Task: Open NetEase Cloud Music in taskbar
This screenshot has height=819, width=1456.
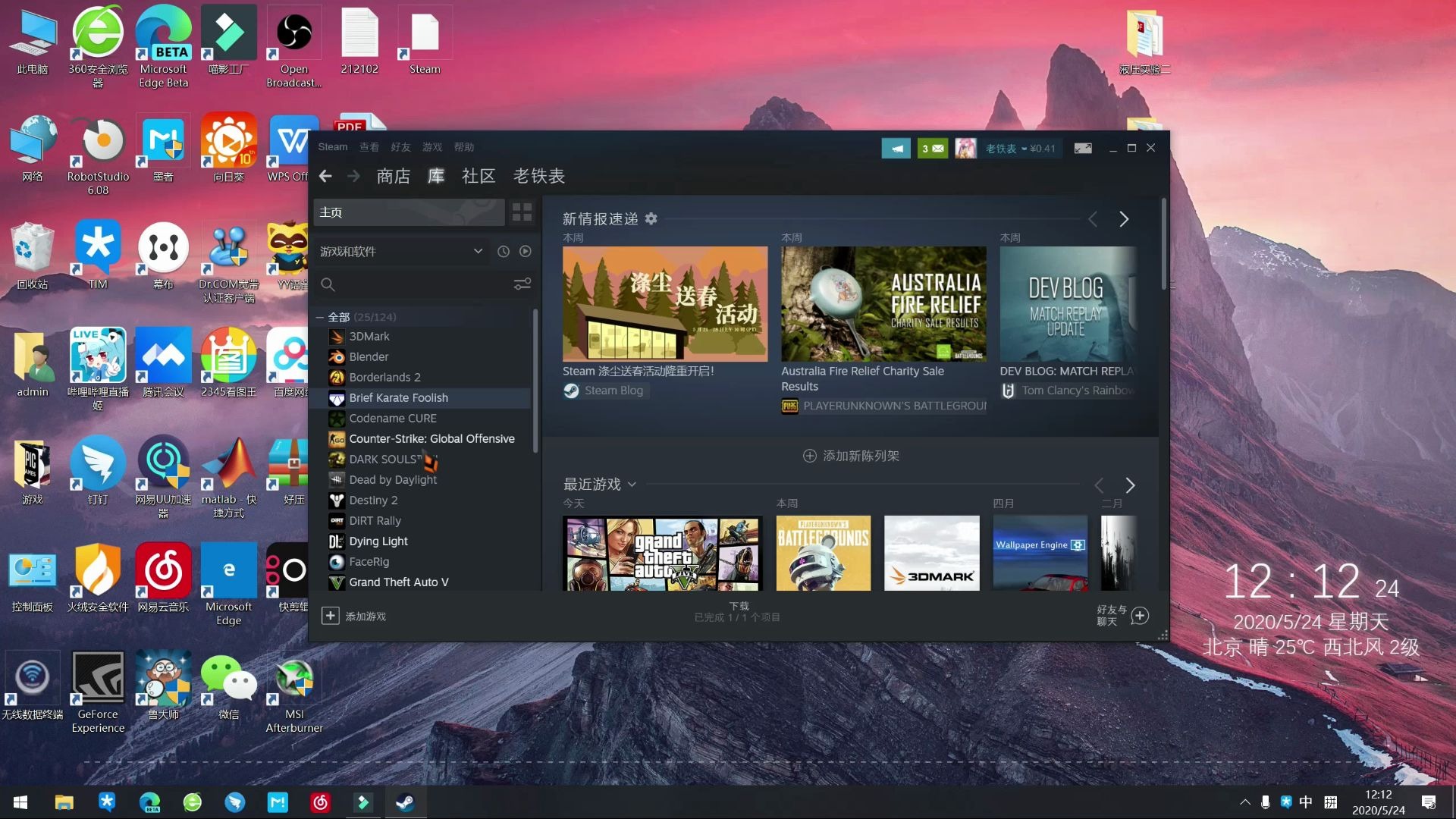Action: click(x=321, y=802)
